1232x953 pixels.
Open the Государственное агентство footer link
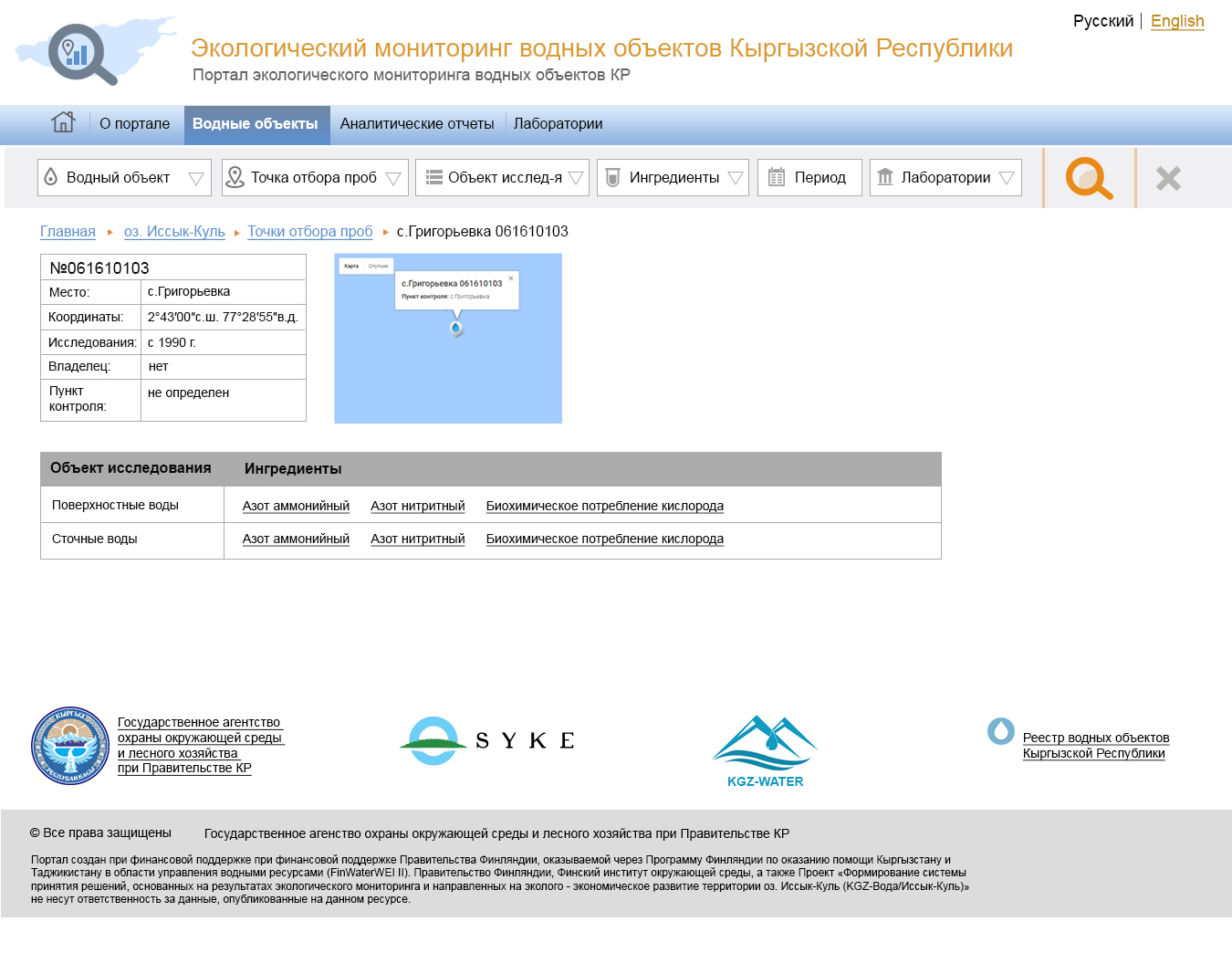tap(201, 745)
